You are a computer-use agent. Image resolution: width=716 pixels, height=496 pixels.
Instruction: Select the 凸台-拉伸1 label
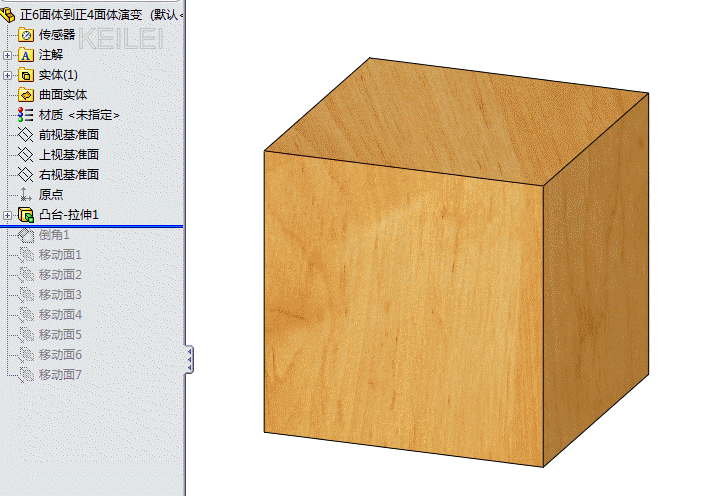pos(68,215)
